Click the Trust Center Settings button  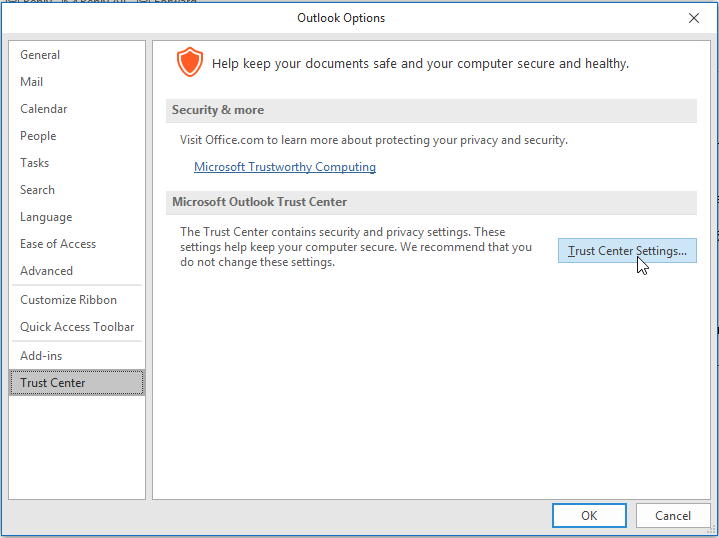coord(626,251)
